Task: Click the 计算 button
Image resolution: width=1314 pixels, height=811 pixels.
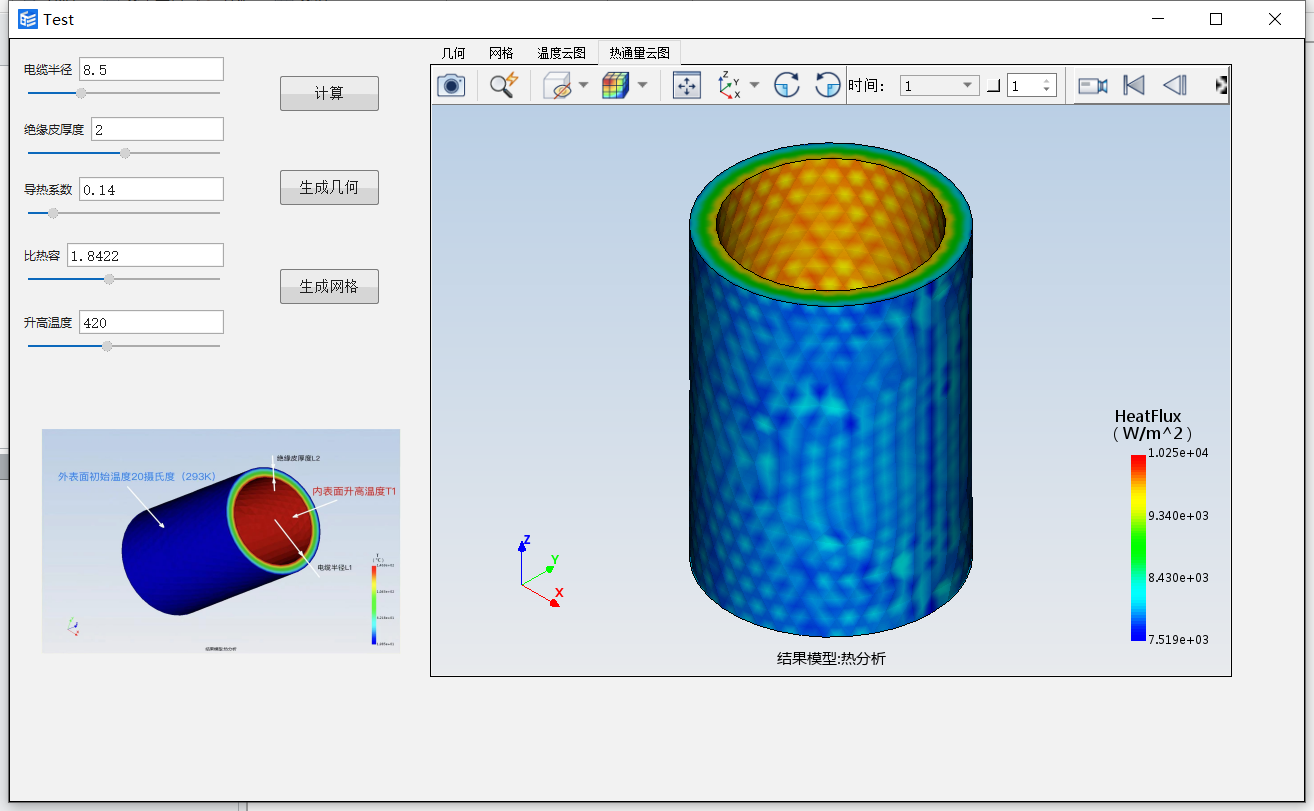Action: coord(329,93)
